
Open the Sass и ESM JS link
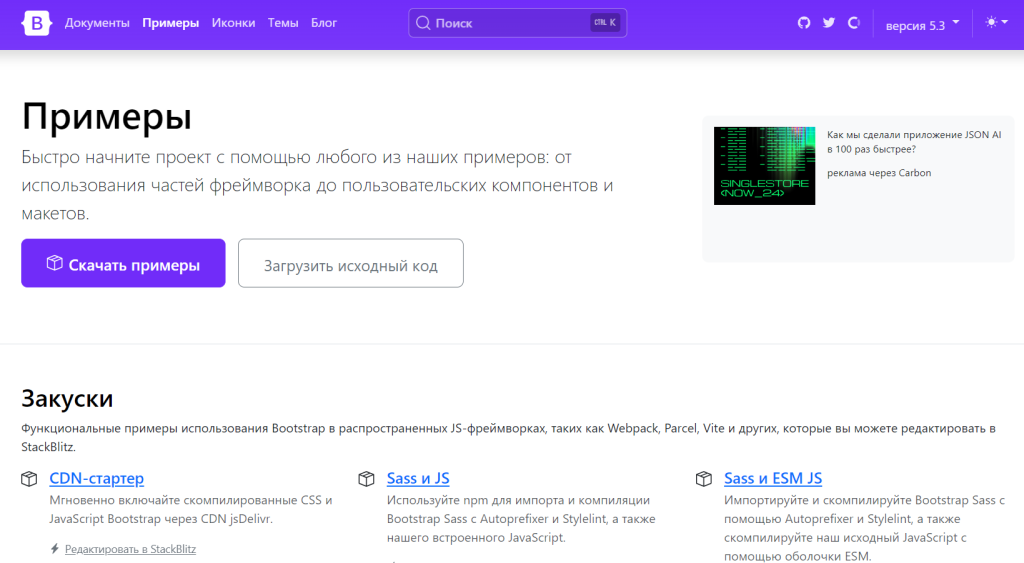click(x=773, y=478)
